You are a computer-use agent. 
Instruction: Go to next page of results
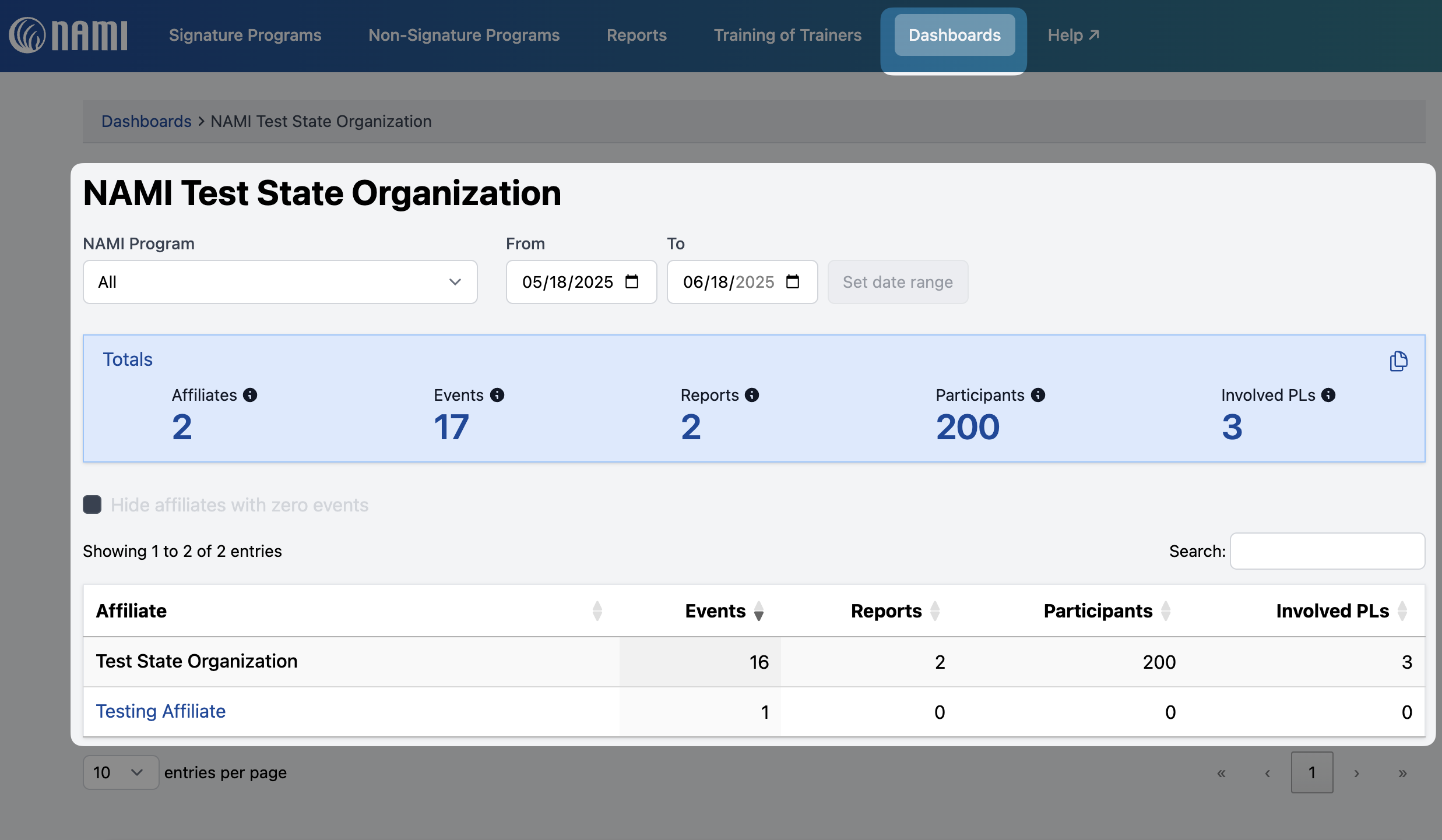1356,772
